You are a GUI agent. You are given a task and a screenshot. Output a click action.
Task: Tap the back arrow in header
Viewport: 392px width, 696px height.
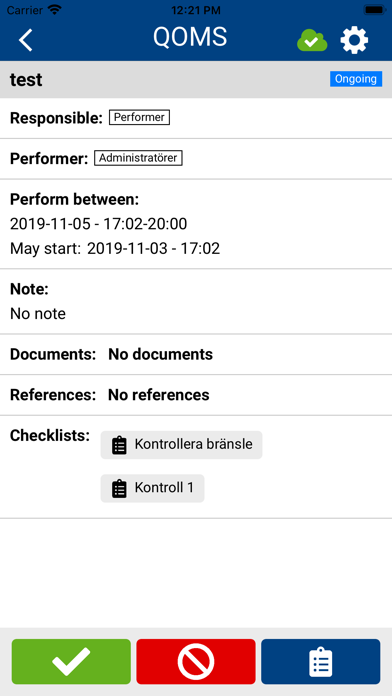point(26,40)
